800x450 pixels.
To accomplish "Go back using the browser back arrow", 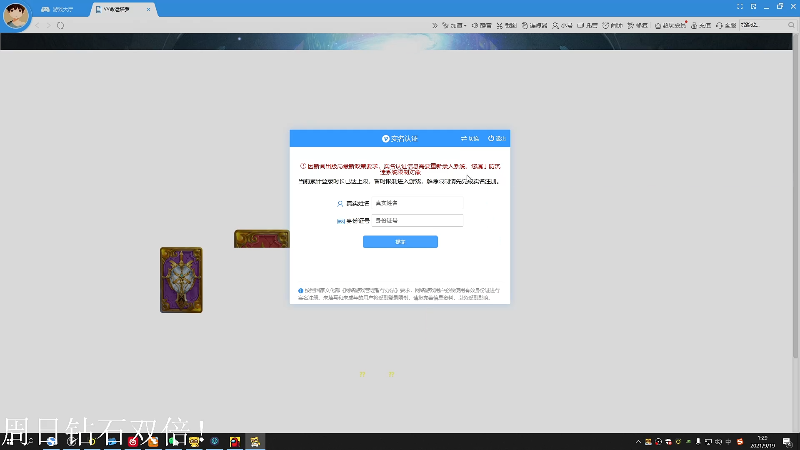I will [37, 26].
